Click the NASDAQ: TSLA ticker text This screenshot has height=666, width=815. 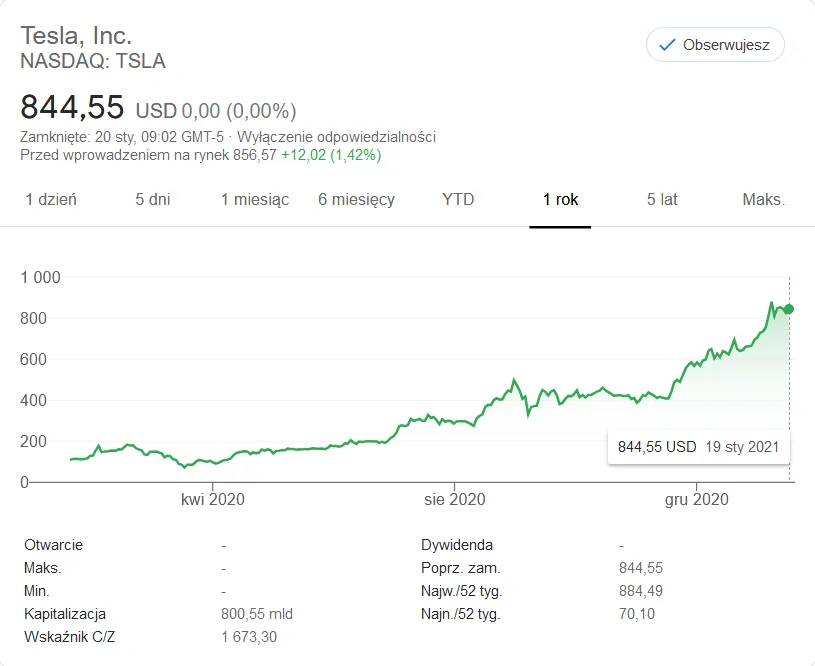93,61
